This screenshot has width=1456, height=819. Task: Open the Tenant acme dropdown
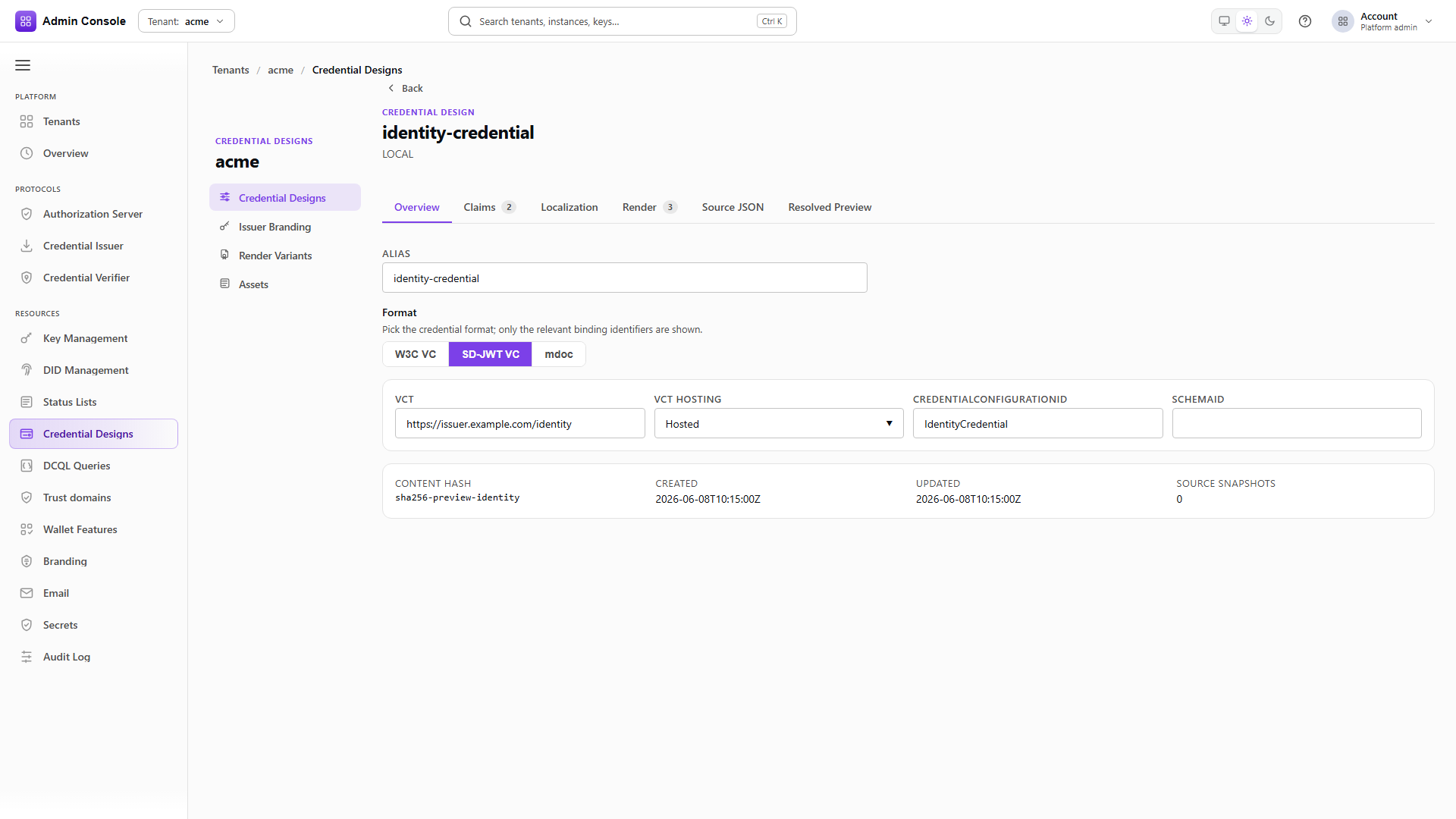coord(187,21)
